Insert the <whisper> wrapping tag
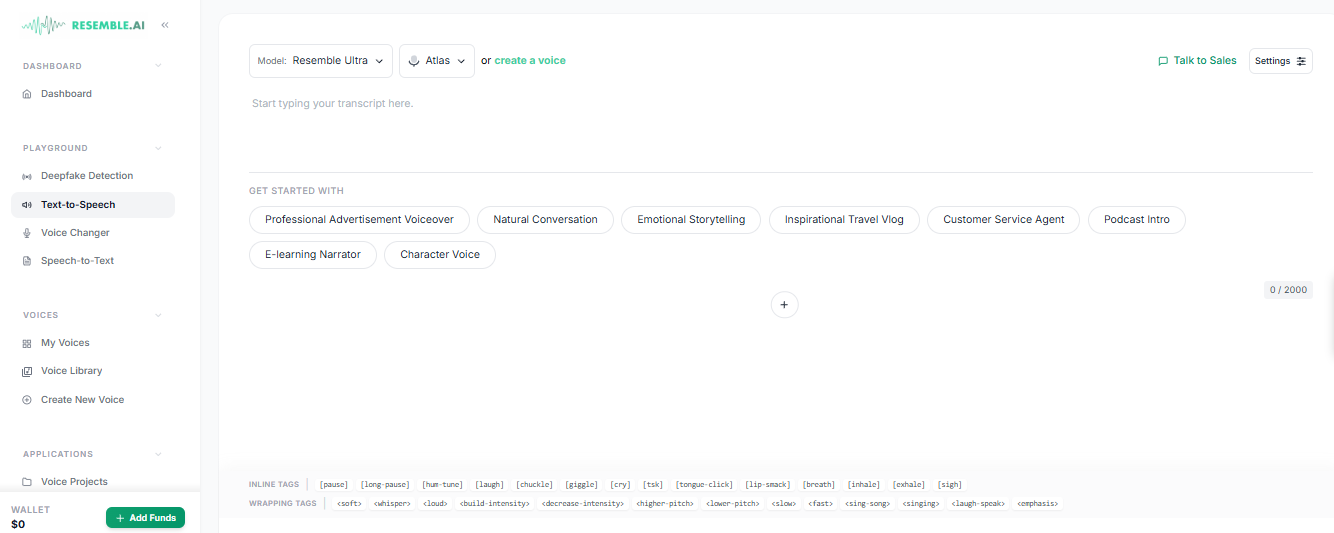 click(x=393, y=504)
